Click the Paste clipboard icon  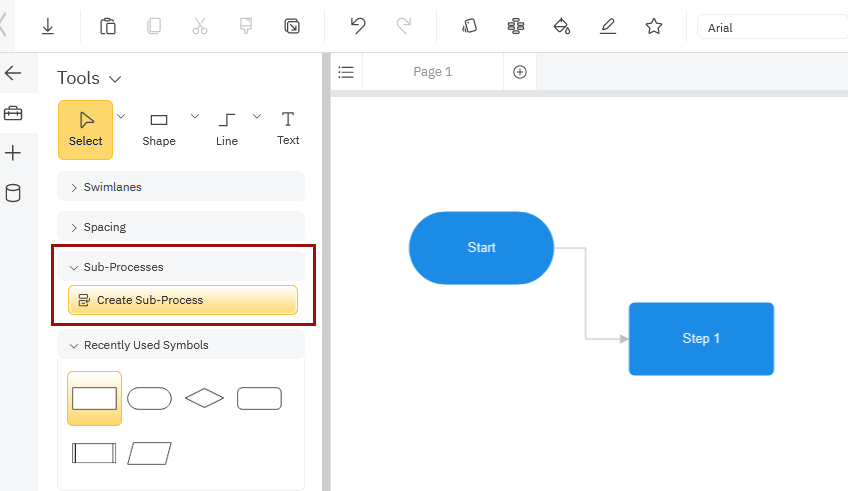(108, 27)
